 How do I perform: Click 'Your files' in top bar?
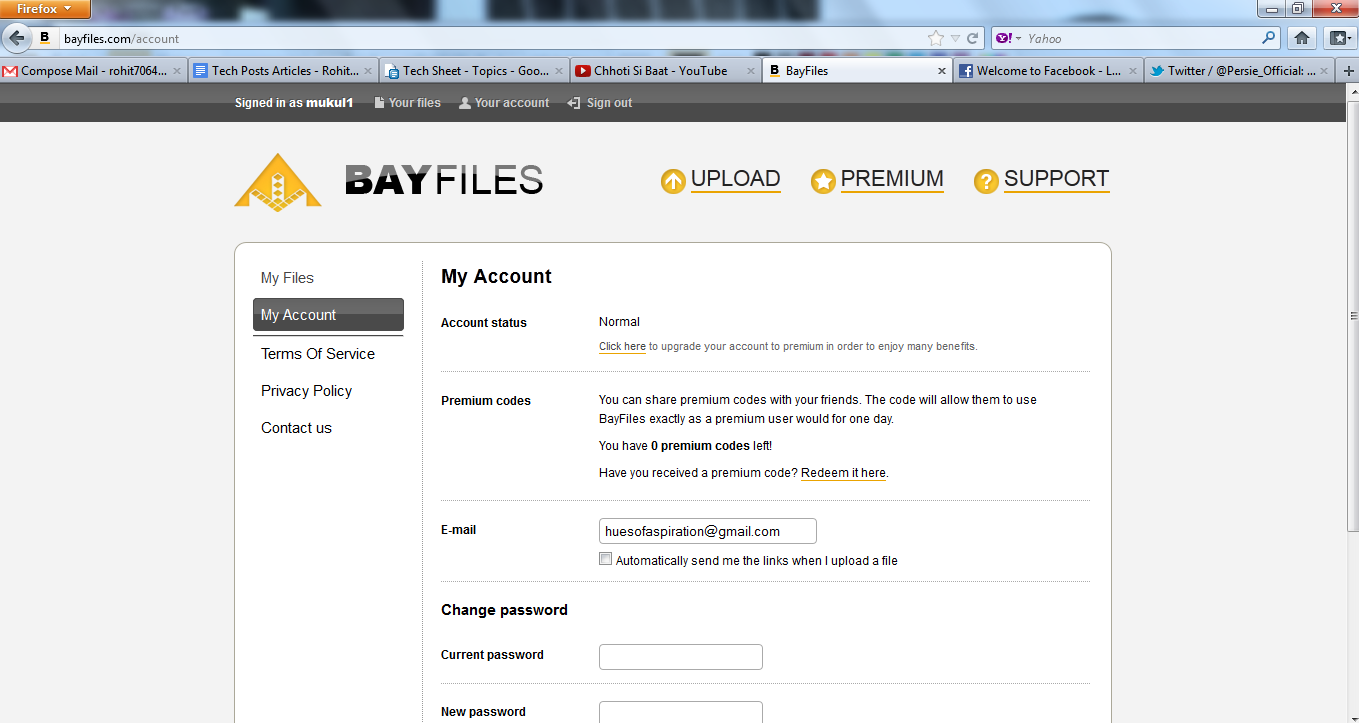(x=415, y=103)
